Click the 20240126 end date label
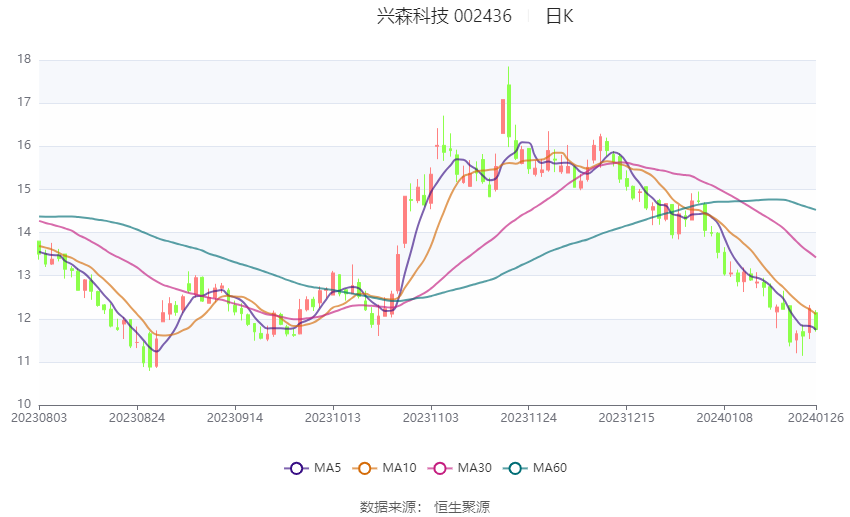This screenshot has width=850, height=517. click(x=815, y=417)
